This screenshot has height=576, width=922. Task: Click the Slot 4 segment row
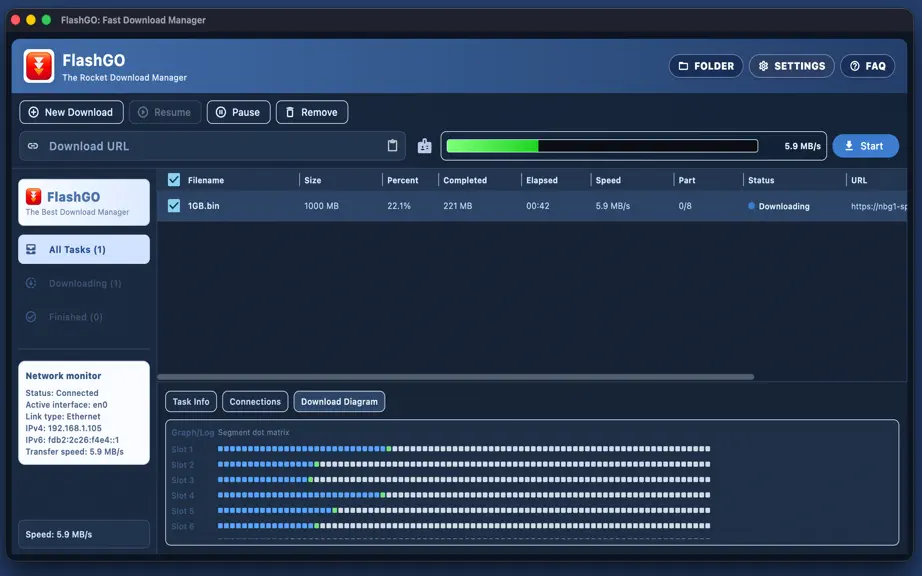click(463, 495)
